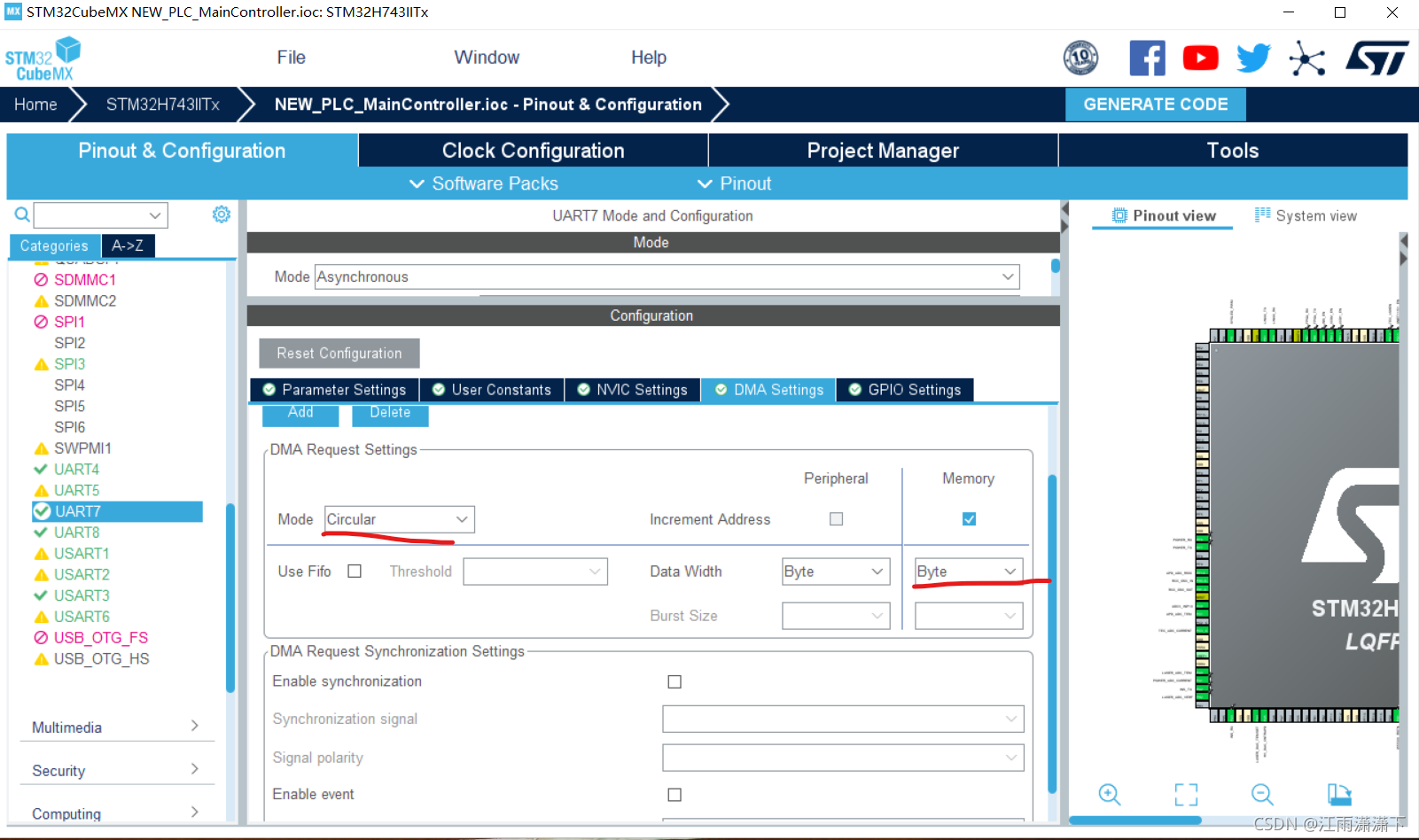This screenshot has height=840, width=1419.
Task: Zoom out of the pinout view
Action: (x=1262, y=794)
